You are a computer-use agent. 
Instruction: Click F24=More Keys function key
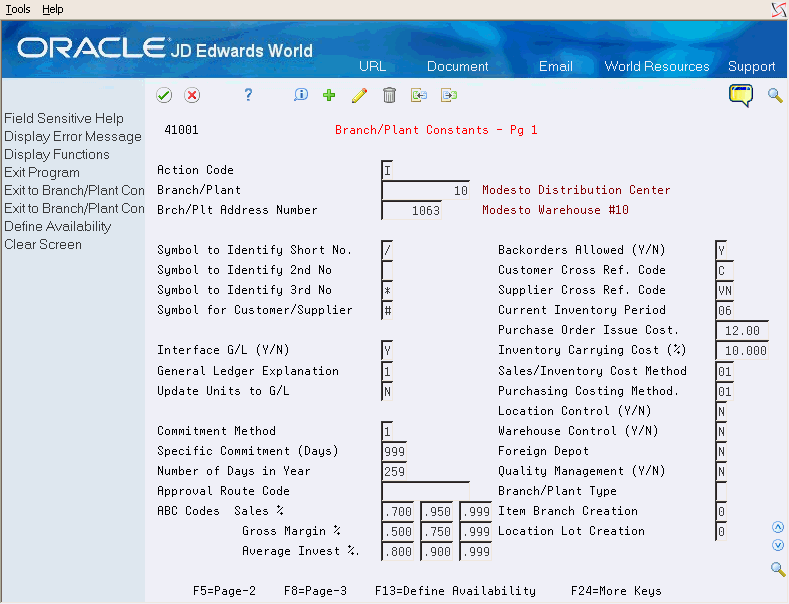[x=616, y=591]
